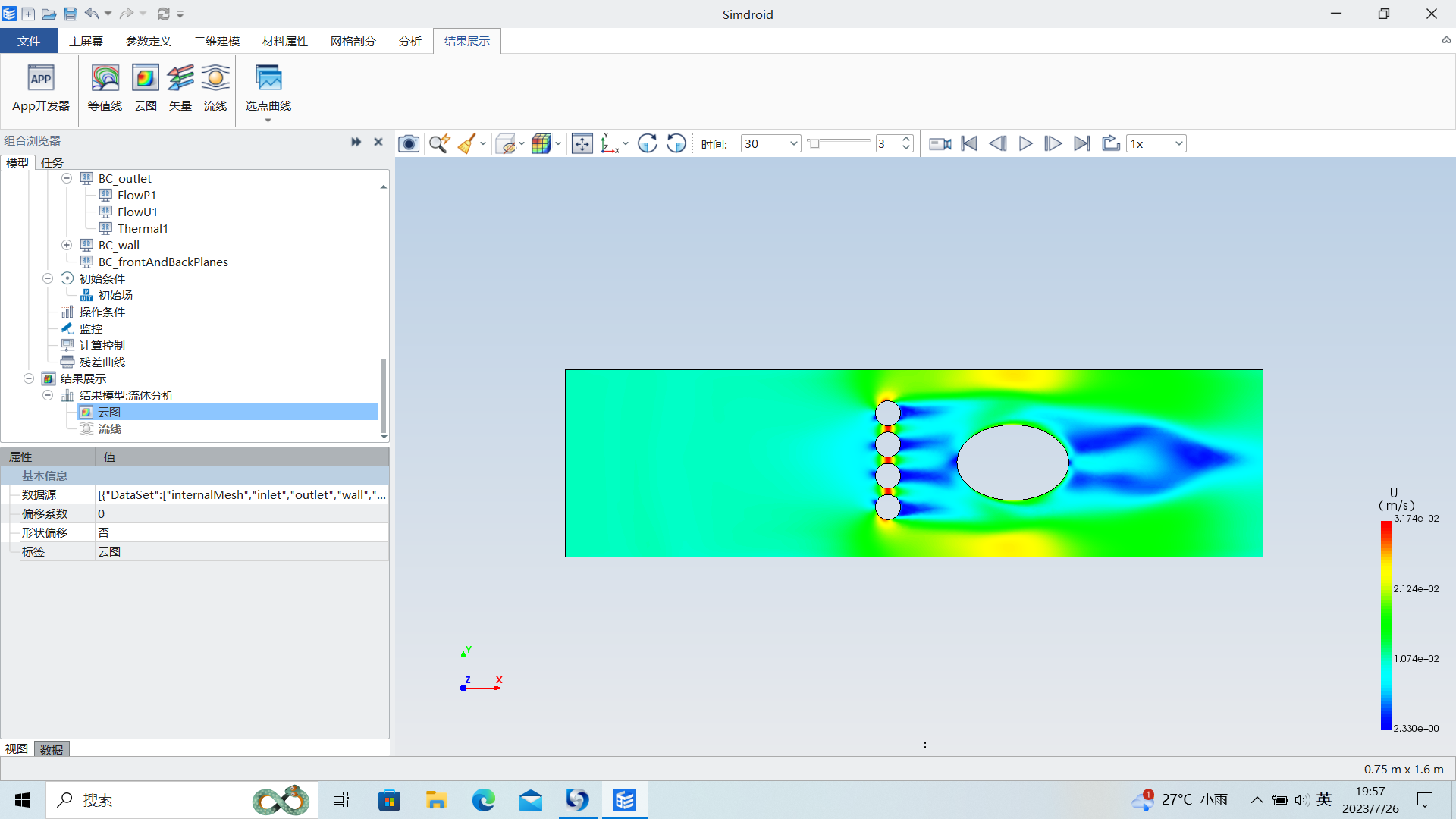Image resolution: width=1456 pixels, height=819 pixels.
Task: Step forward one animation frame
Action: (1053, 143)
